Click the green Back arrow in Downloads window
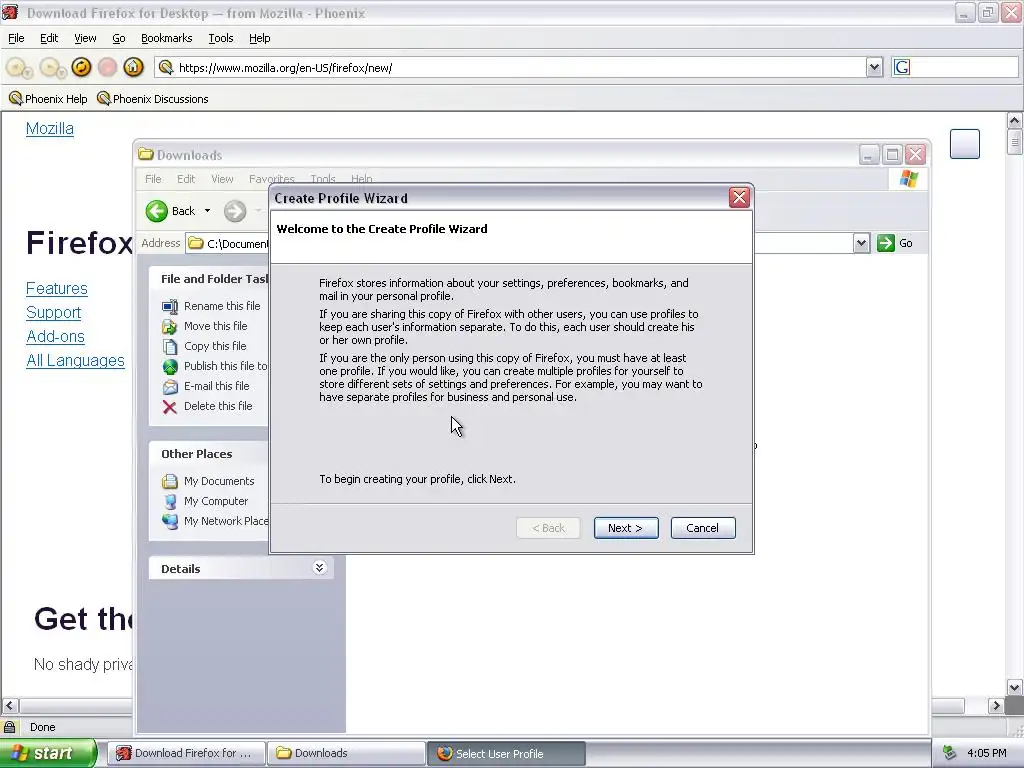The image size is (1024, 768). 156,211
